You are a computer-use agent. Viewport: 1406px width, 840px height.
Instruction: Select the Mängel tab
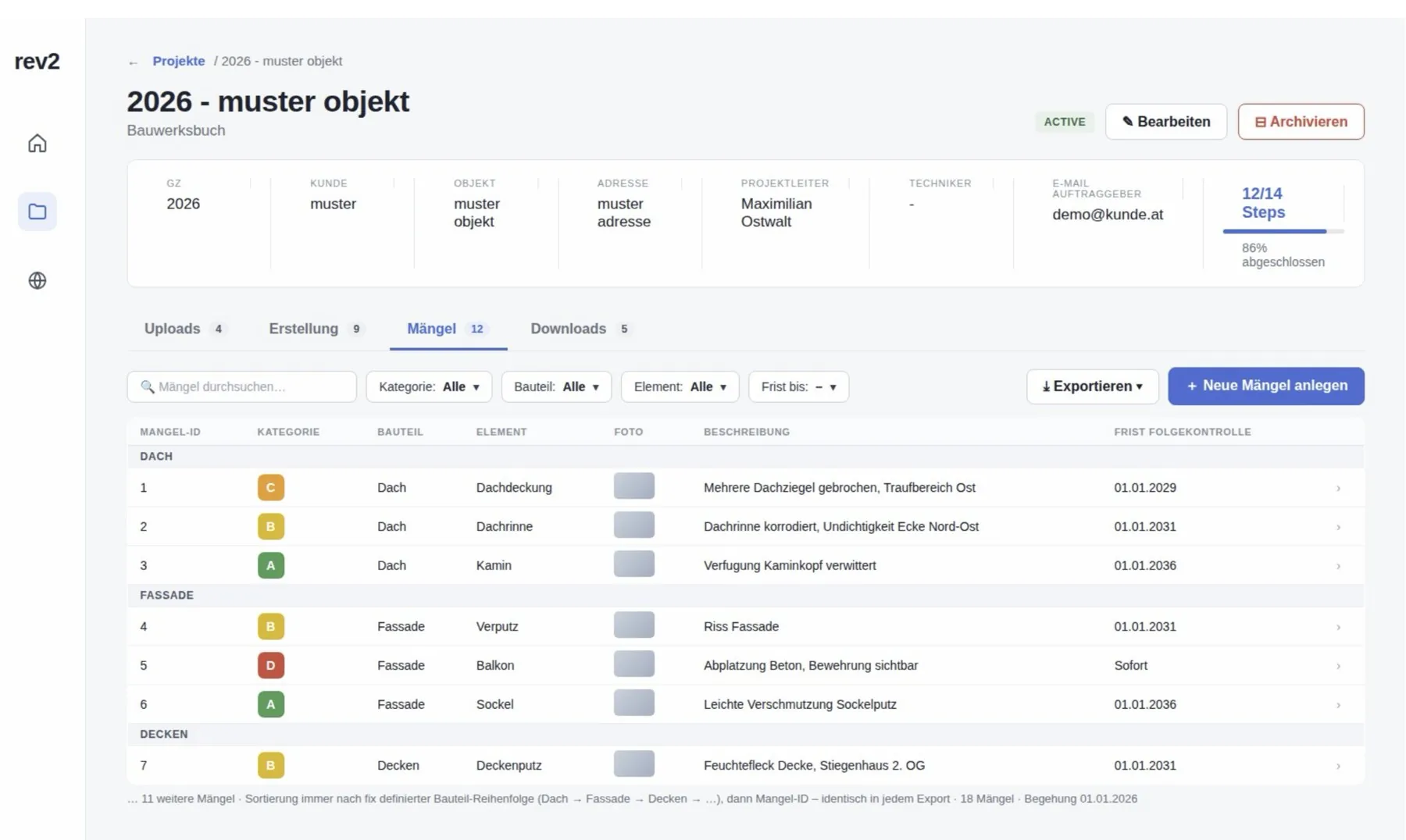click(x=448, y=329)
